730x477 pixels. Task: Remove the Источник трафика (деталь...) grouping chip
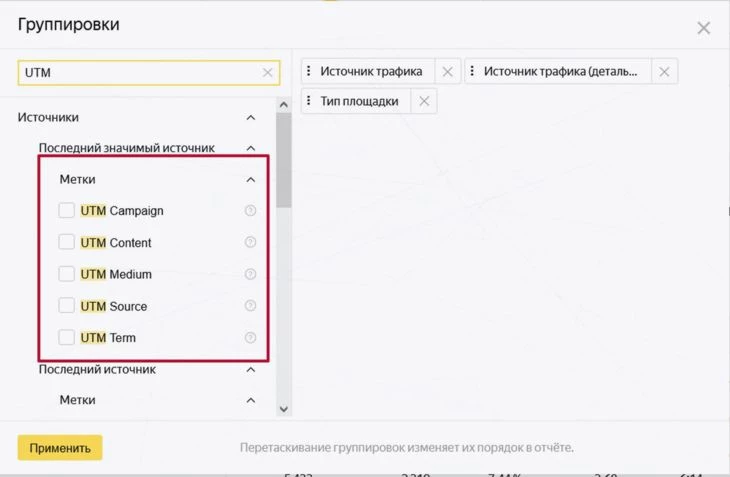tap(664, 72)
